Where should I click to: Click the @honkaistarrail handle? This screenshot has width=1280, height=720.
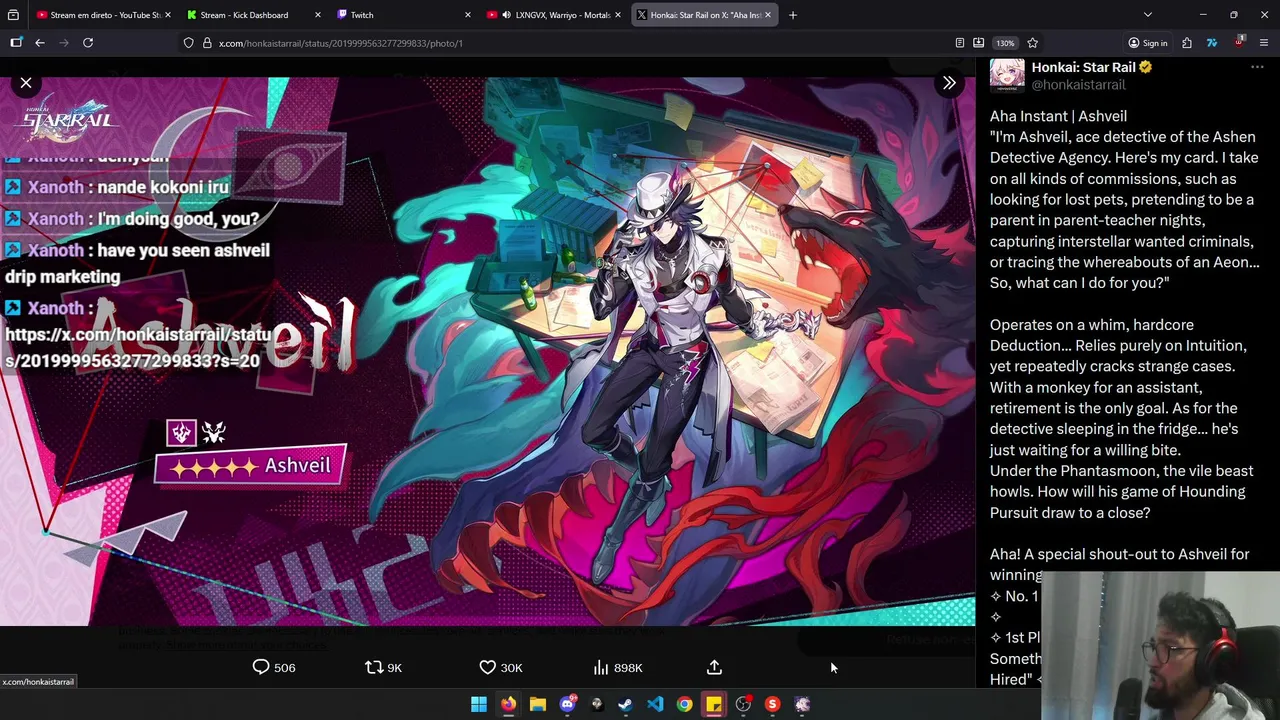point(1078,85)
